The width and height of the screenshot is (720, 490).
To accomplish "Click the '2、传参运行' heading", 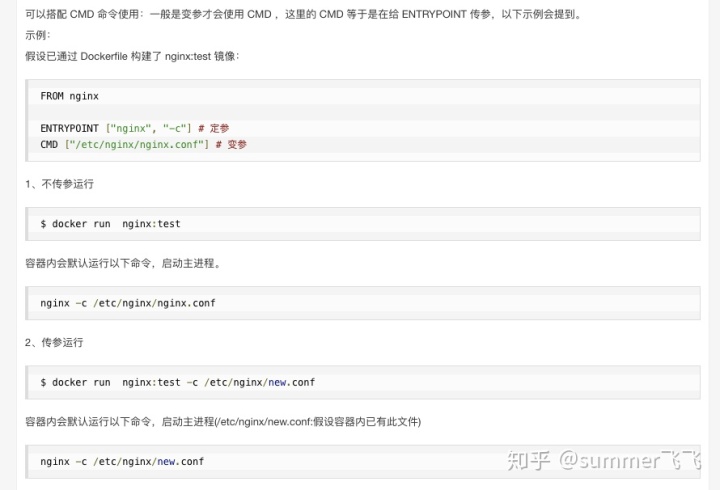I will pyautogui.click(x=54, y=342).
